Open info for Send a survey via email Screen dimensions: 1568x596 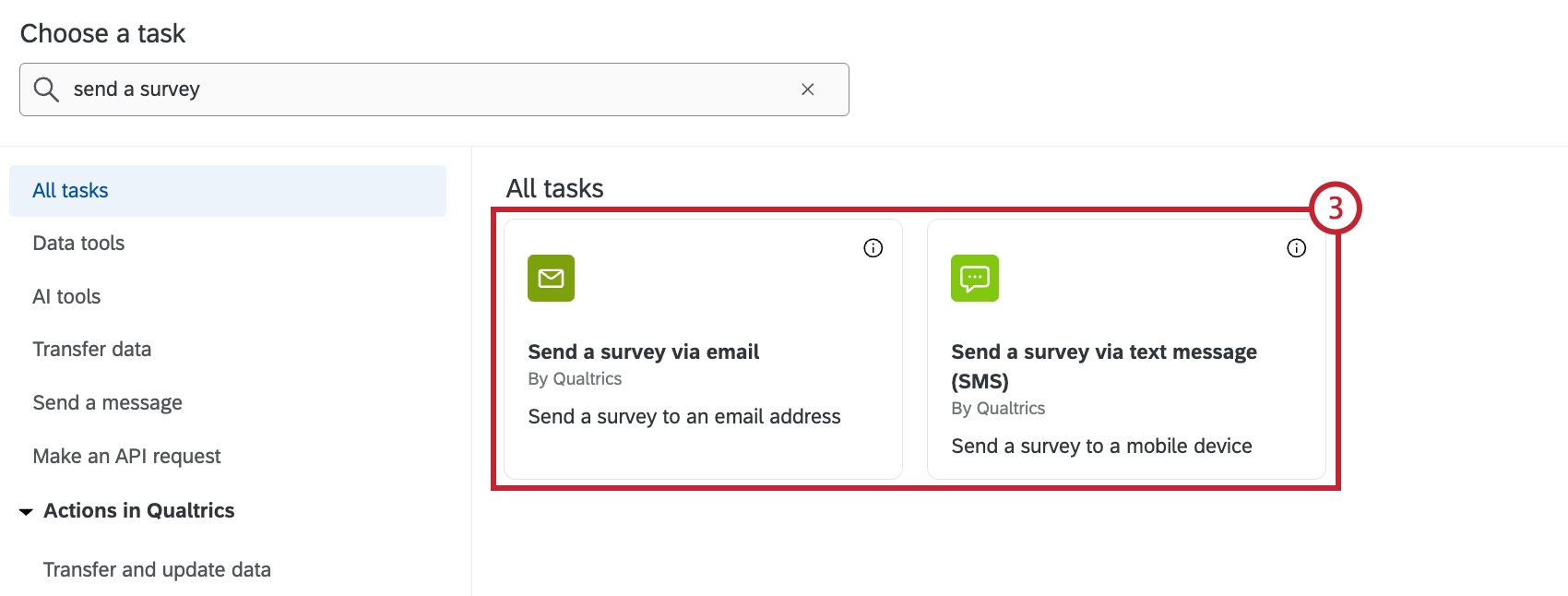click(x=873, y=248)
